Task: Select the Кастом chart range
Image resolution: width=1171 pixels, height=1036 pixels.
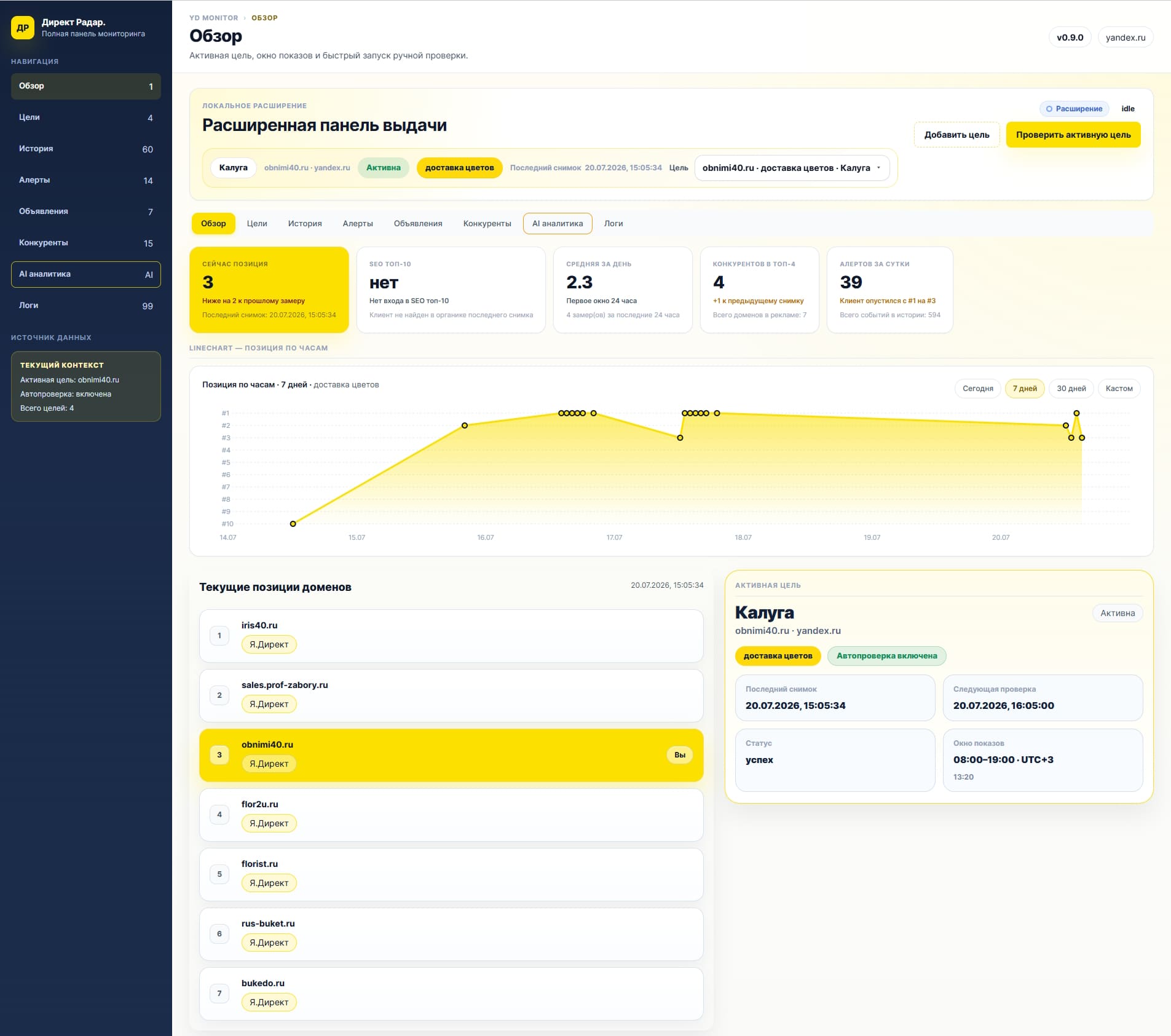Action: (1119, 389)
